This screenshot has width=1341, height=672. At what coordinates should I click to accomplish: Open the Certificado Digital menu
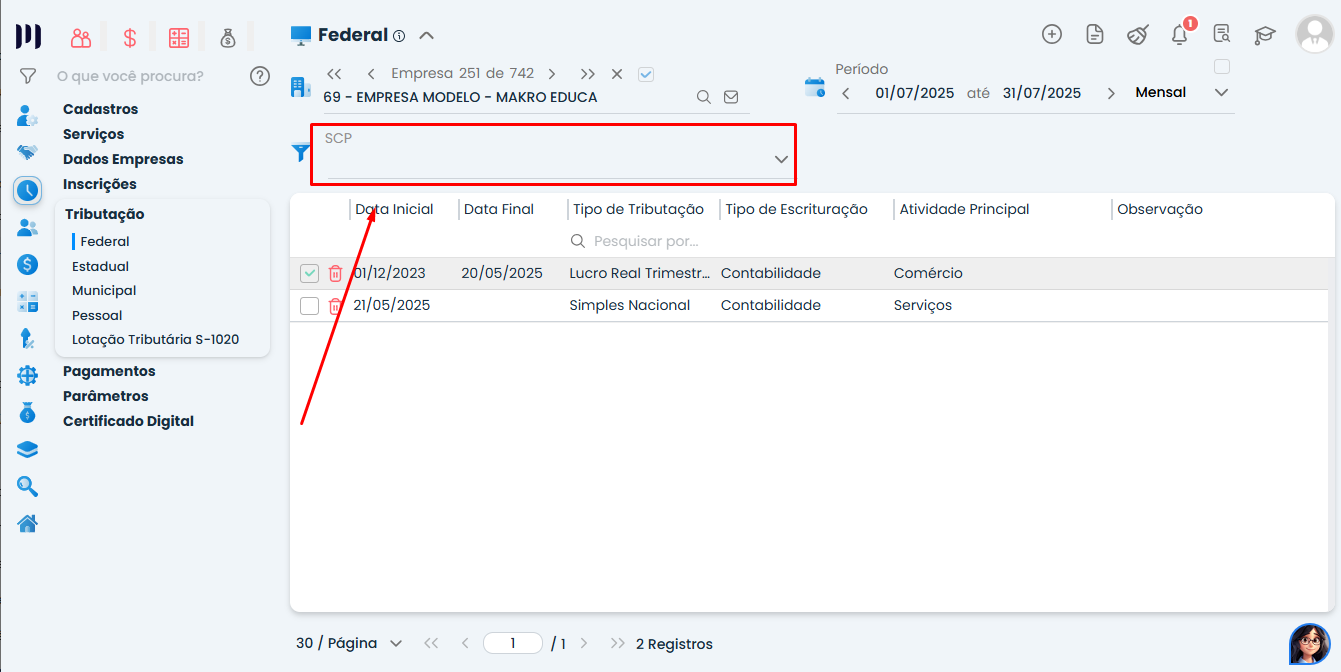tap(128, 421)
